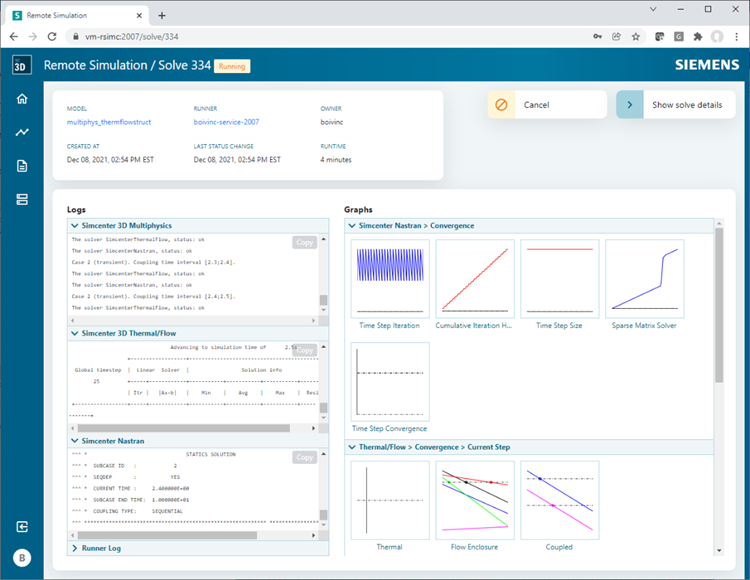Select the Remote Simulation browser tab
The height and width of the screenshot is (580, 750).
click(x=77, y=15)
